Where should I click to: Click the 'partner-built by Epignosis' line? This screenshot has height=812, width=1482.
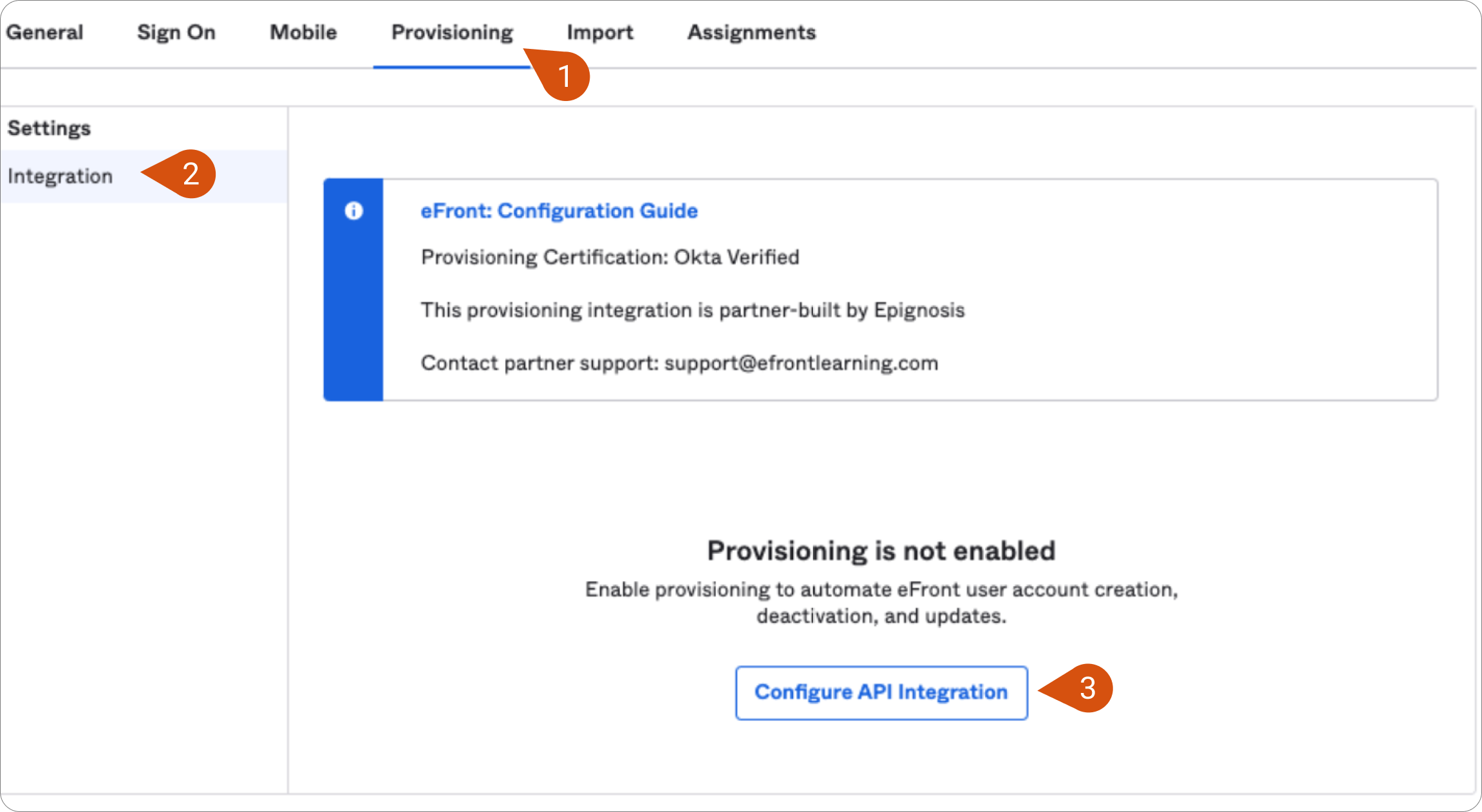[x=693, y=310]
